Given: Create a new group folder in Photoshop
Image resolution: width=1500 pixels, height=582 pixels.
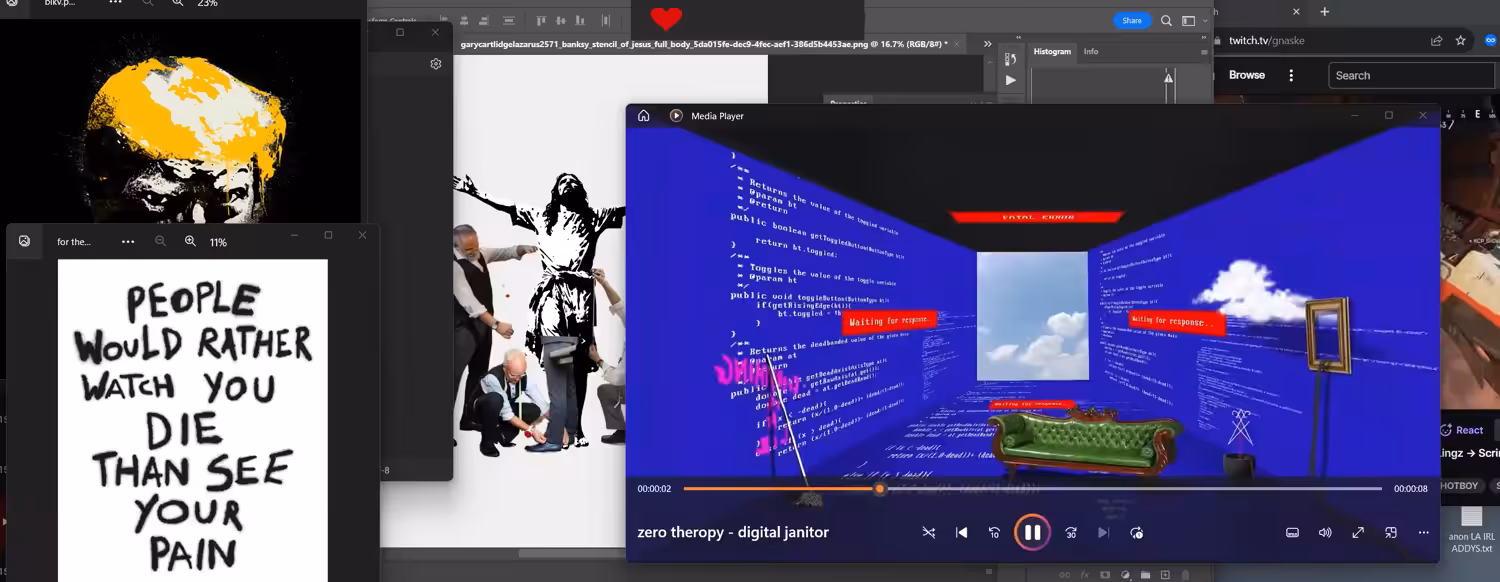Looking at the screenshot, I should pos(1145,575).
